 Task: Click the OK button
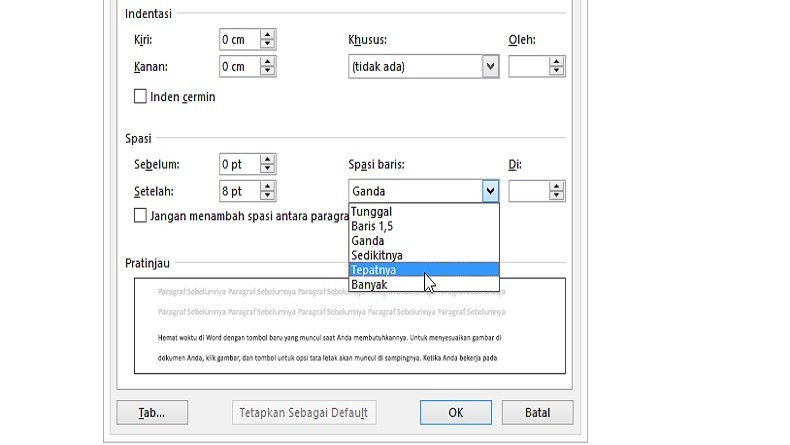pyautogui.click(x=455, y=412)
